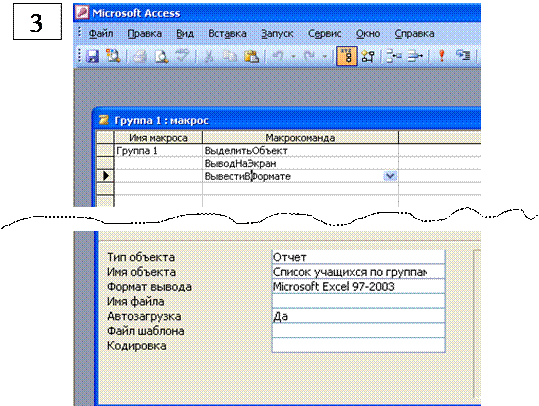Click the empty Кодировка field
Viewport: 539px width, 406px height.
click(x=359, y=345)
